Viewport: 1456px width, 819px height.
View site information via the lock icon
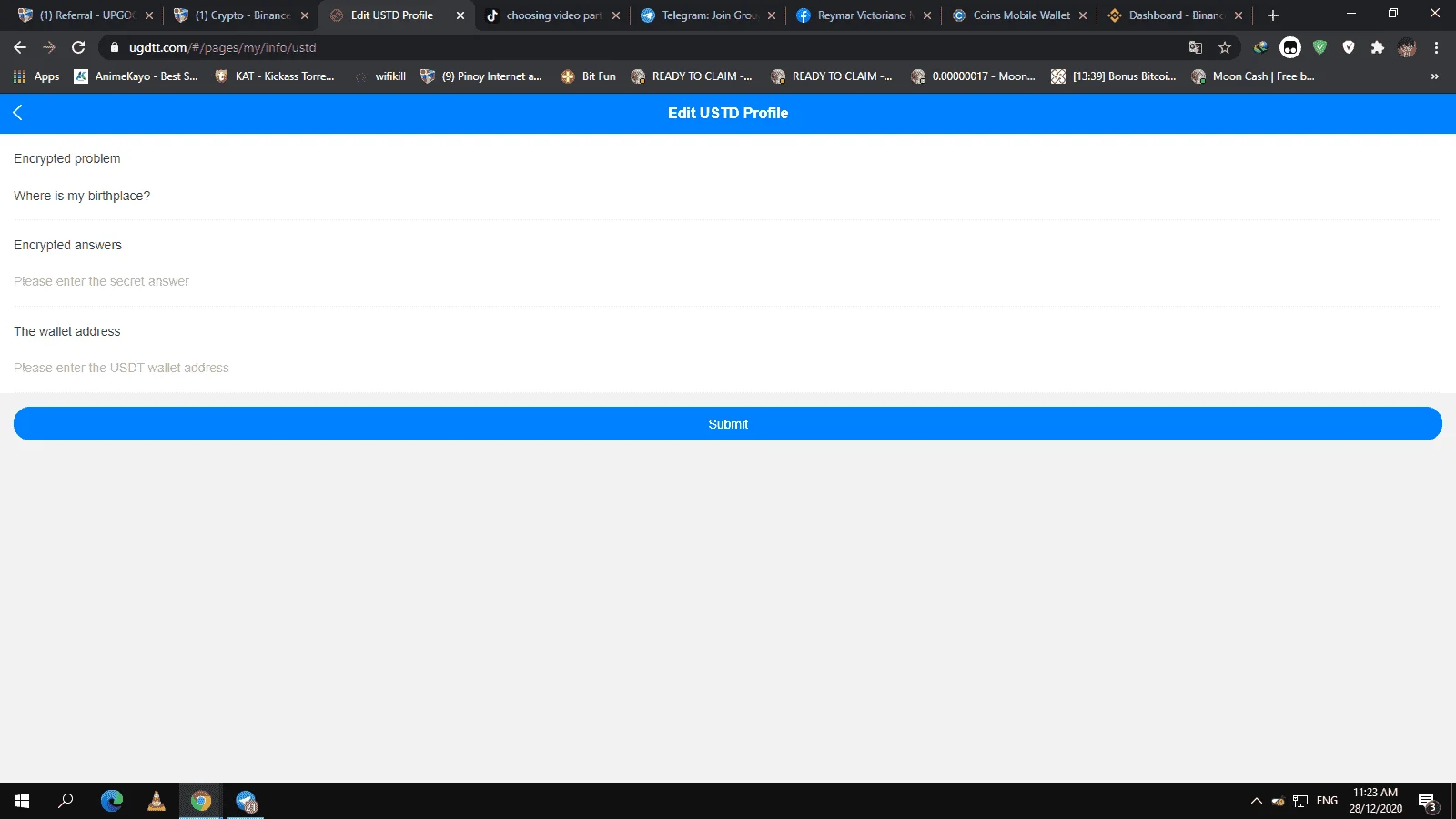(115, 47)
